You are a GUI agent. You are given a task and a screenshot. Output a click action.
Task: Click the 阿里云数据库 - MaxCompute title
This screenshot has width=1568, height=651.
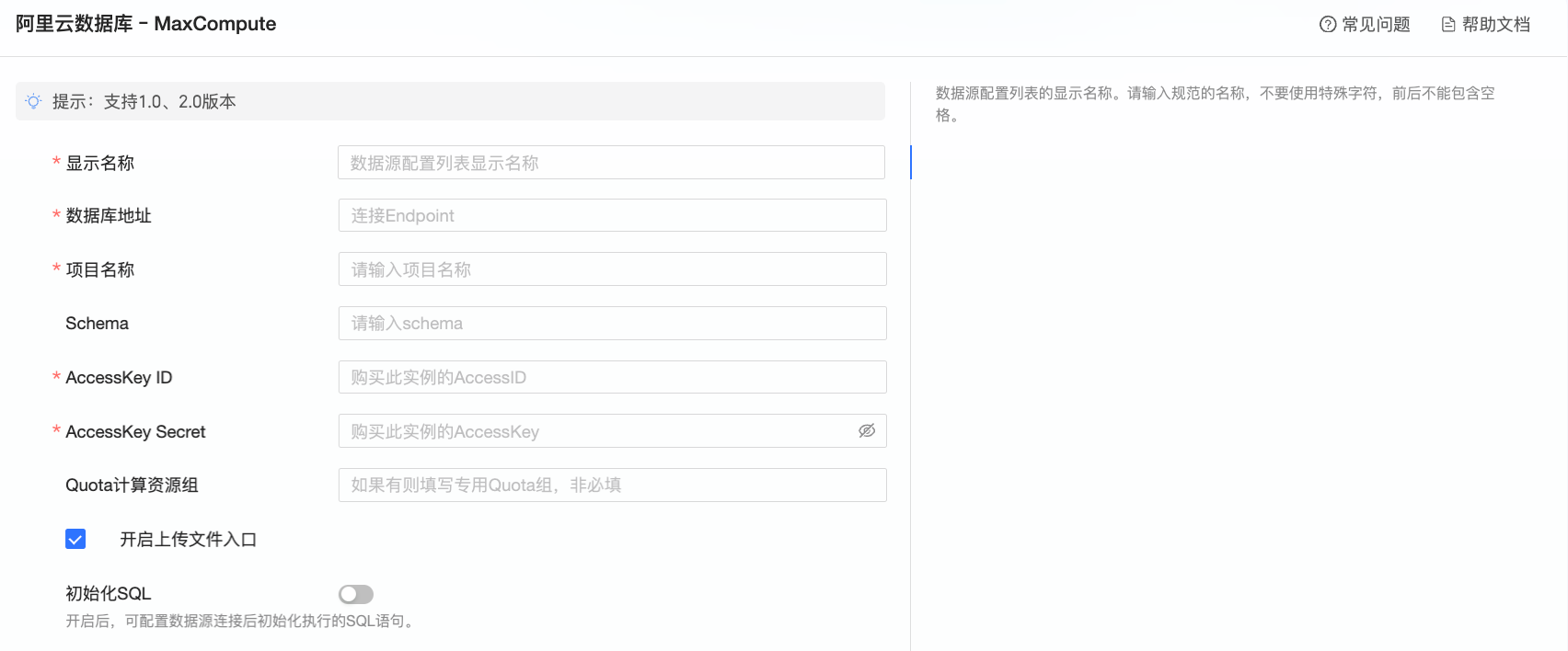[x=145, y=24]
